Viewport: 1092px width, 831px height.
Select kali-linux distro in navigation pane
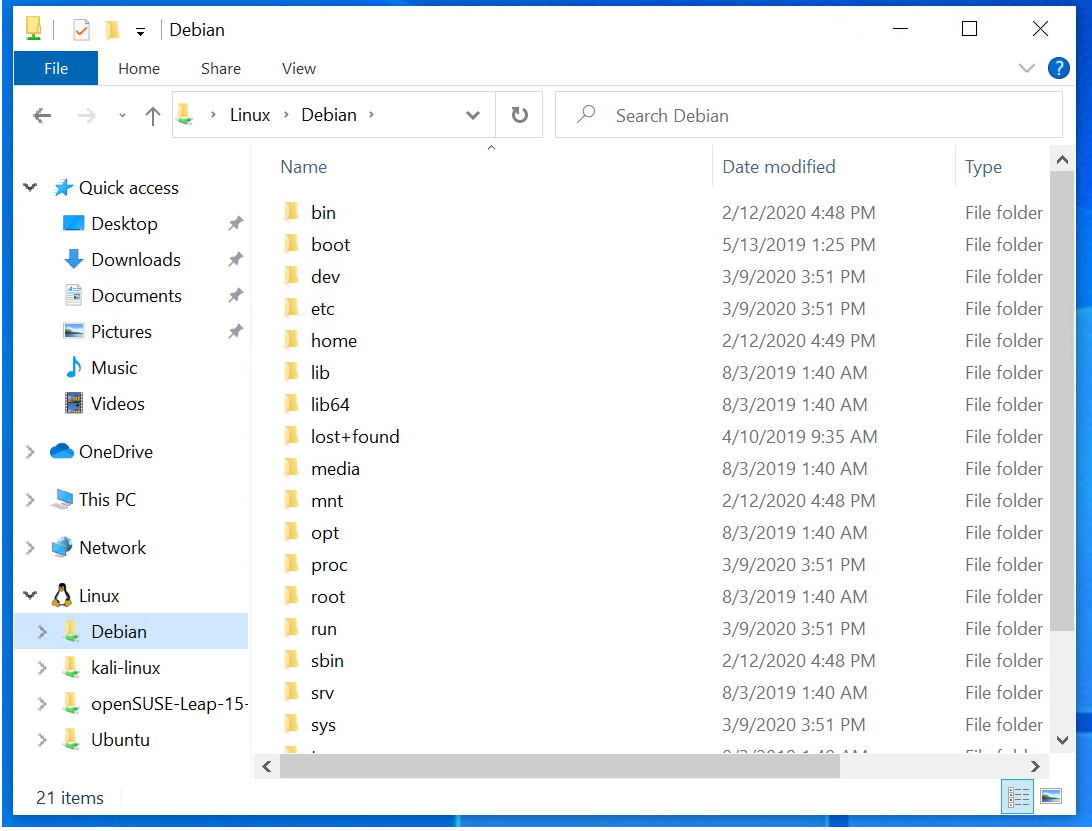pyautogui.click(x=125, y=668)
